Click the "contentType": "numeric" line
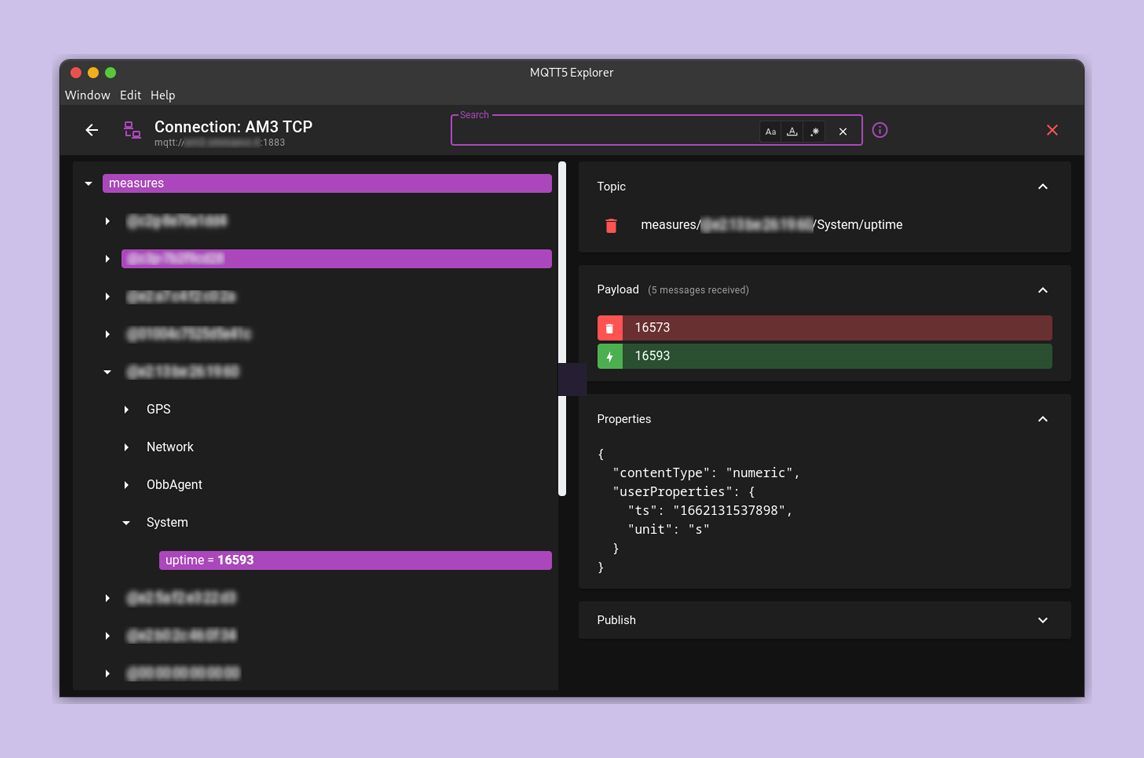This screenshot has width=1144, height=758. [706, 473]
